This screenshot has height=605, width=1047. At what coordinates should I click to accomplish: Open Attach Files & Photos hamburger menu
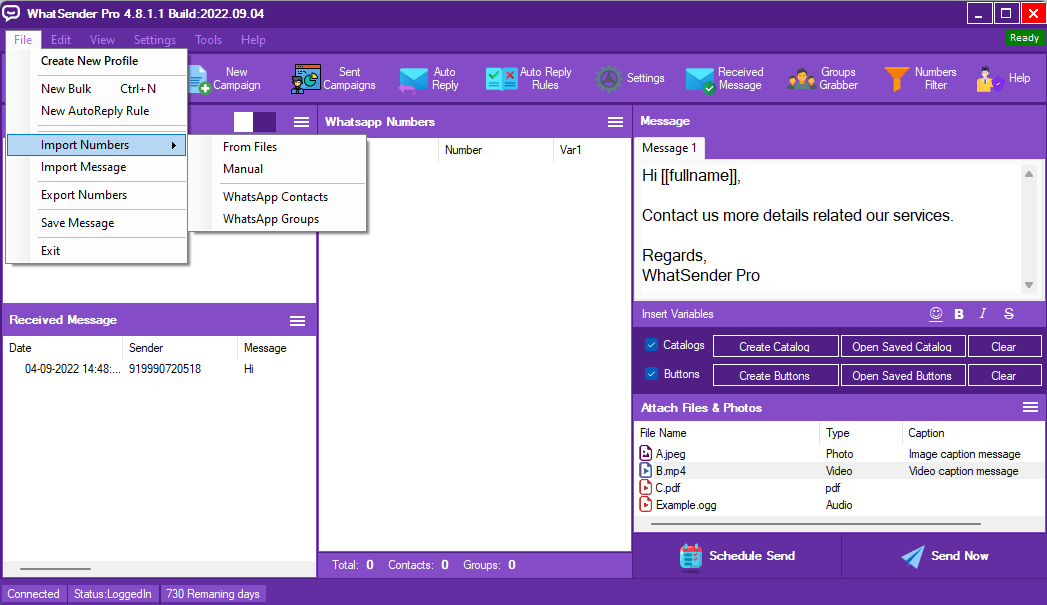[1030, 407]
